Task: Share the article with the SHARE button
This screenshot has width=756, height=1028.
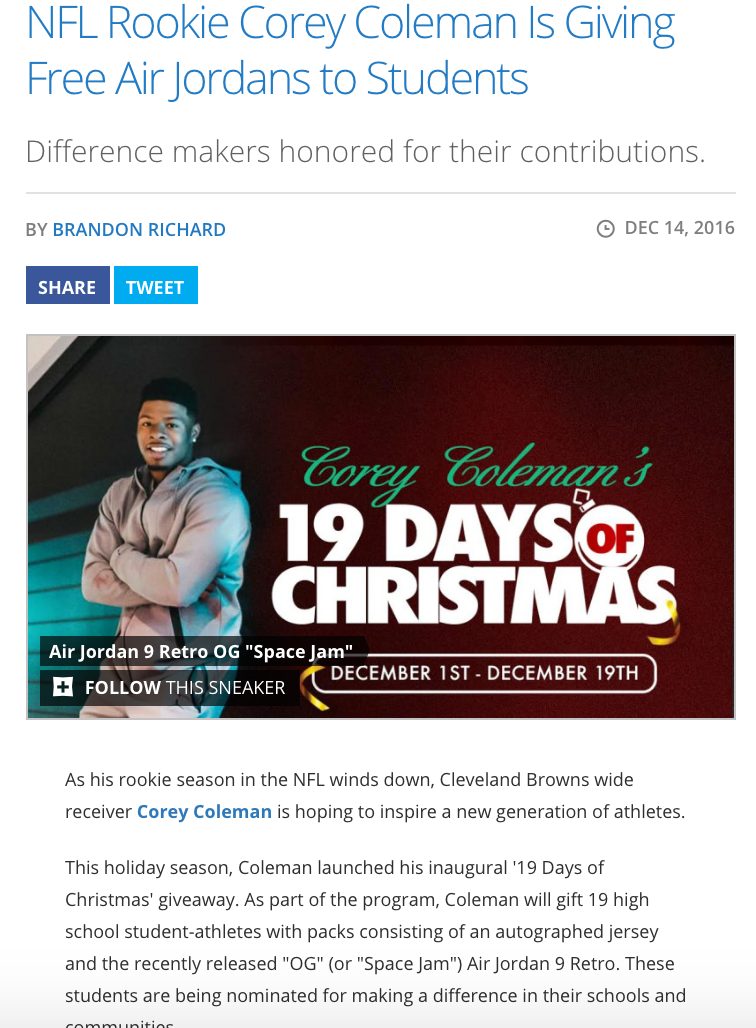Action: tap(68, 285)
